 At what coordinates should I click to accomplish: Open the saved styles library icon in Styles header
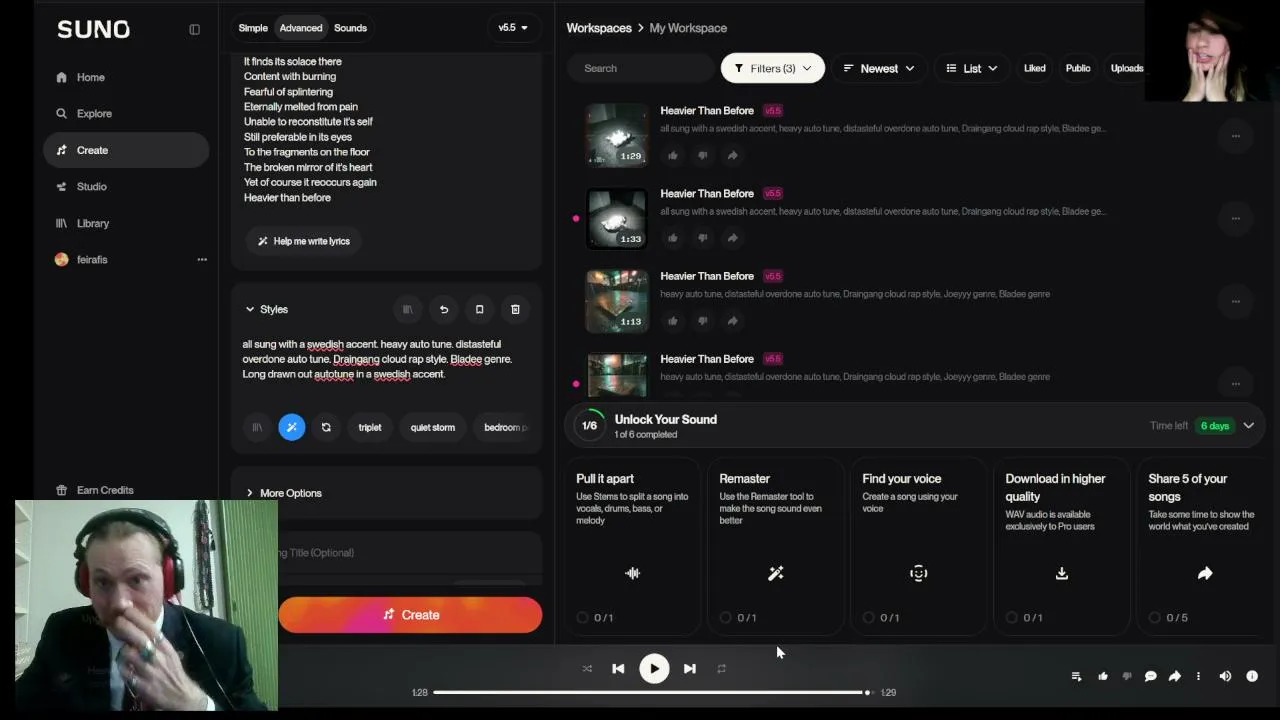click(407, 310)
